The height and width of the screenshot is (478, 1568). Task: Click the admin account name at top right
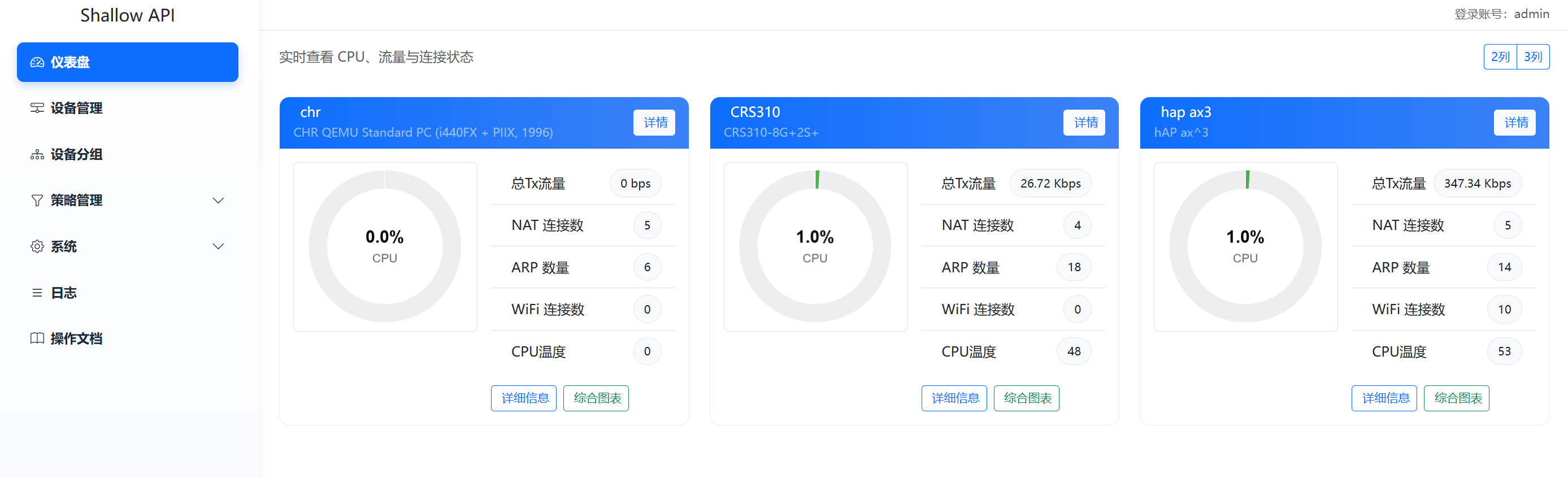[x=1531, y=14]
